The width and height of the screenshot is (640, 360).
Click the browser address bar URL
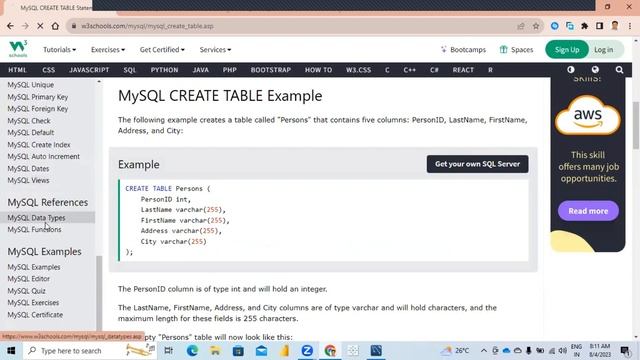coord(147,26)
